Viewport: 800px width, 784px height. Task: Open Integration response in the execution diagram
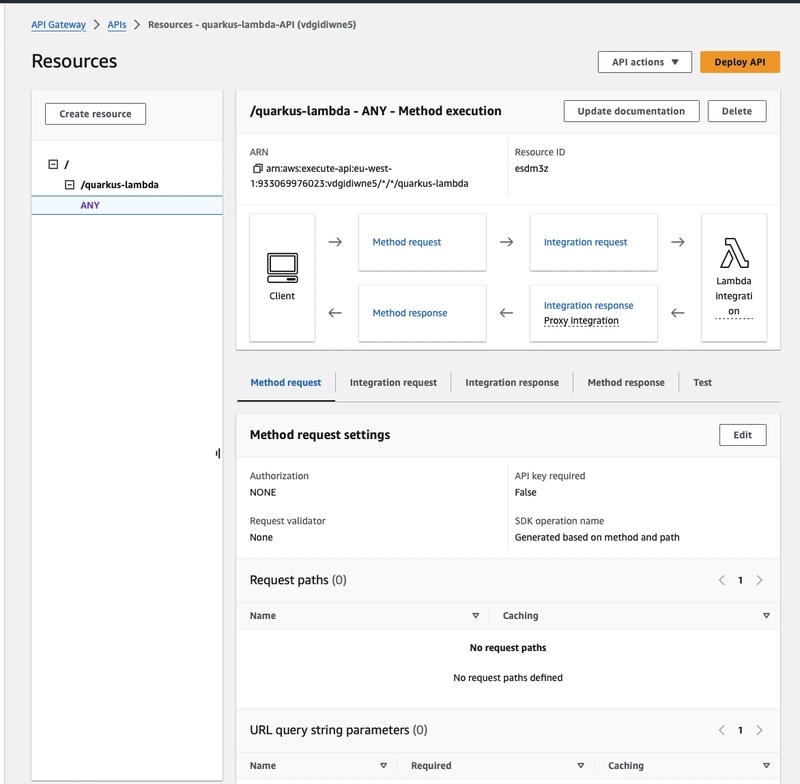(x=588, y=306)
